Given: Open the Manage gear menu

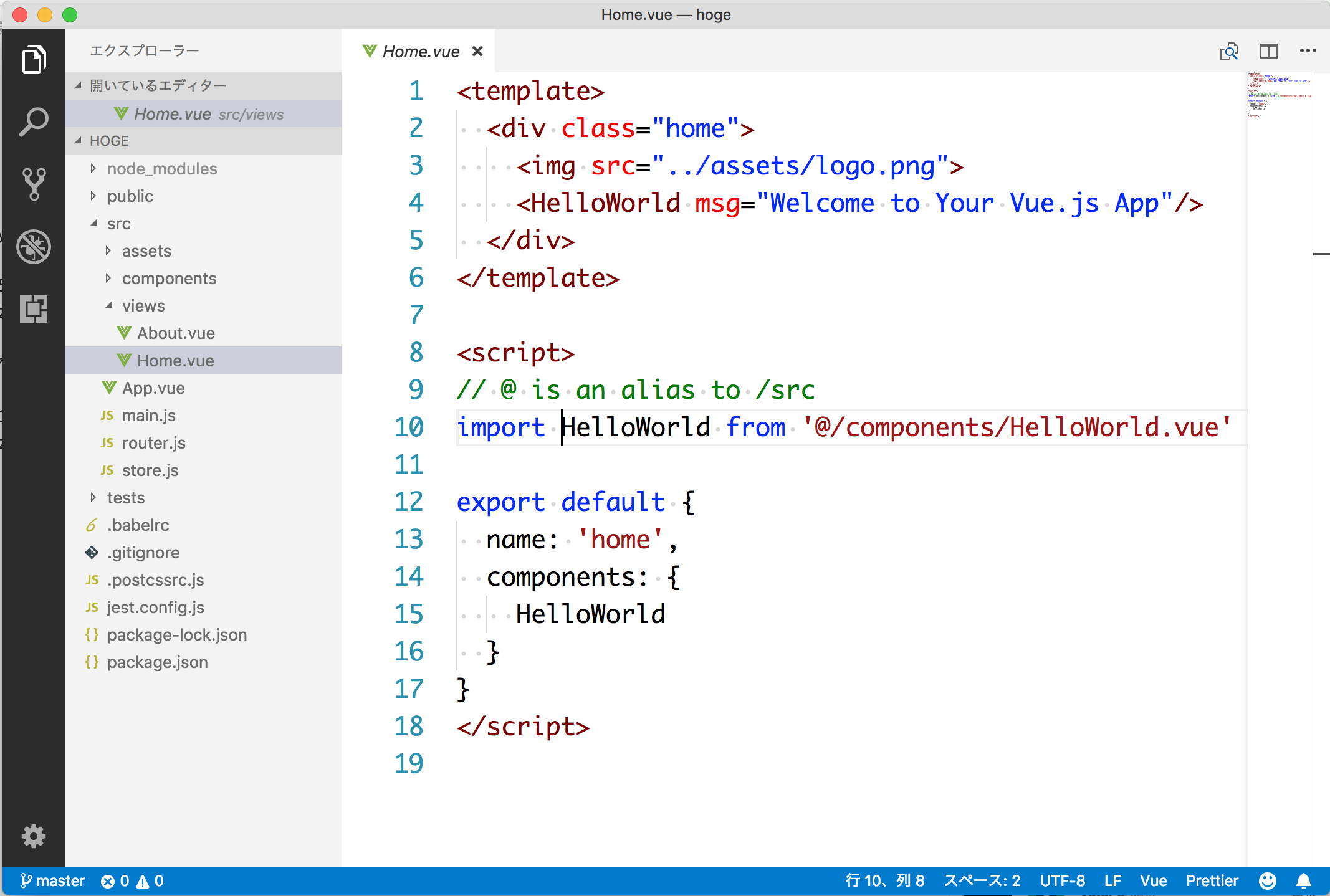Looking at the screenshot, I should pyautogui.click(x=34, y=836).
